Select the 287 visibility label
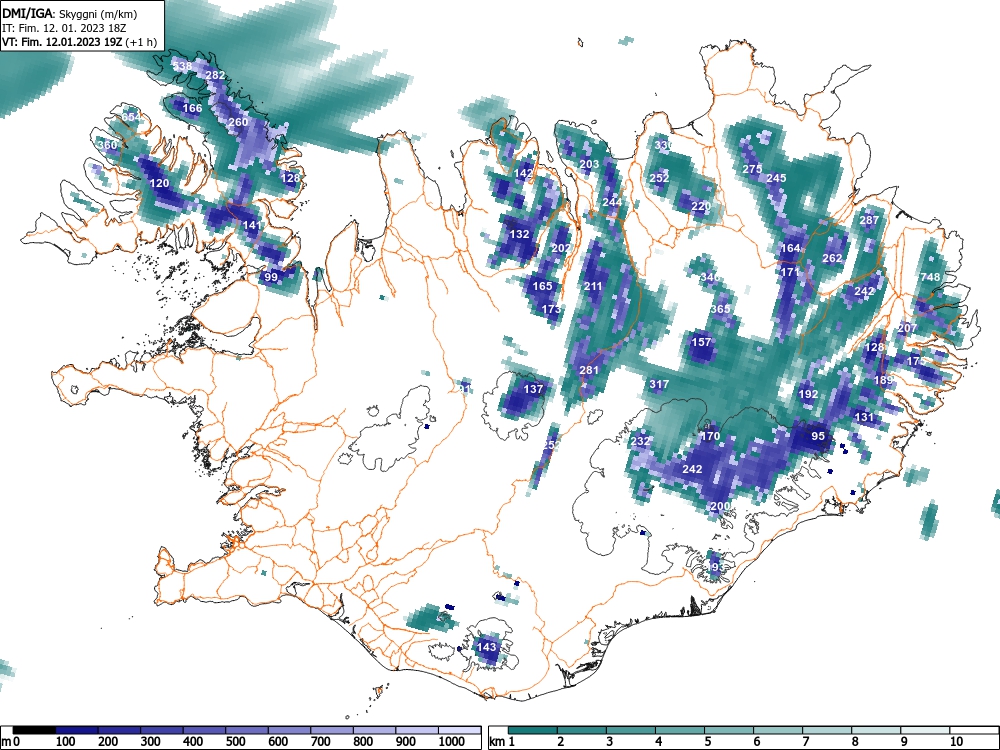Viewport: 1000px width, 750px height. click(869, 220)
